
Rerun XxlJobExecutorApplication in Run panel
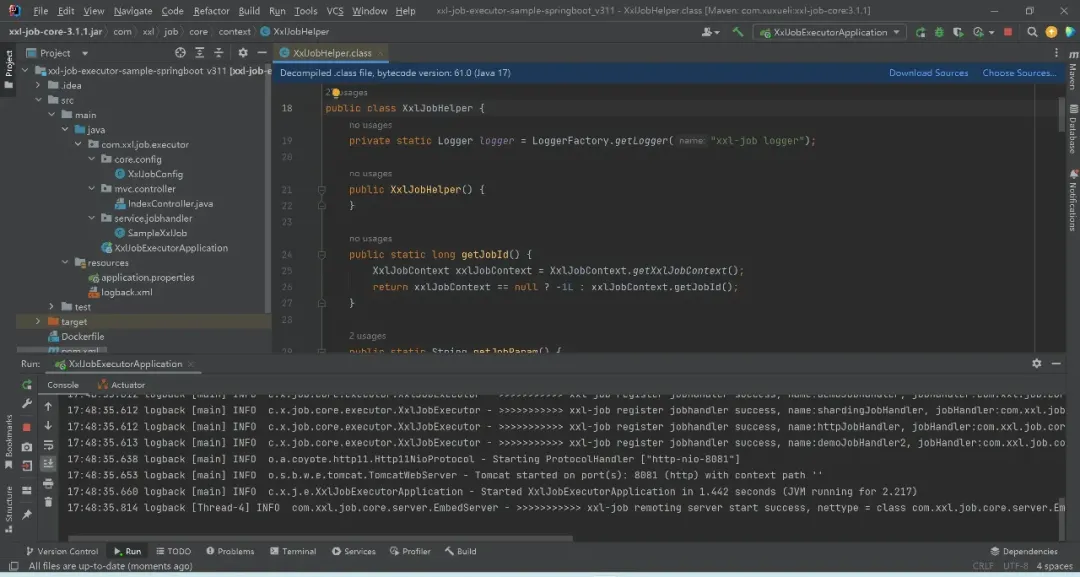(27, 384)
